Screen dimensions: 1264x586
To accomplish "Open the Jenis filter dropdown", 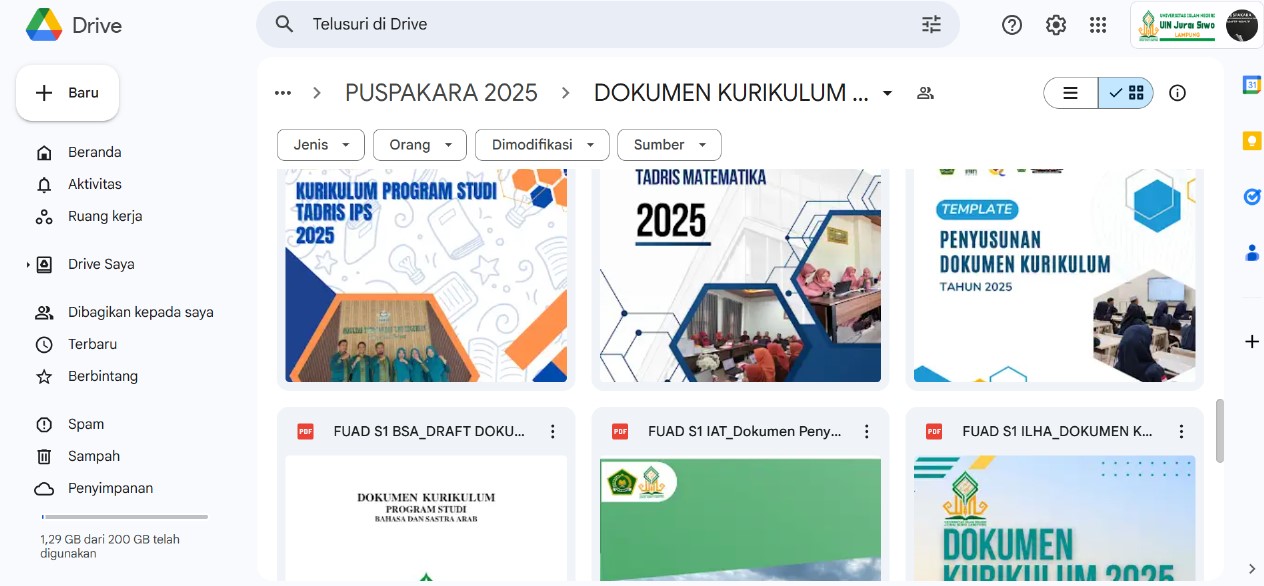I will (321, 145).
